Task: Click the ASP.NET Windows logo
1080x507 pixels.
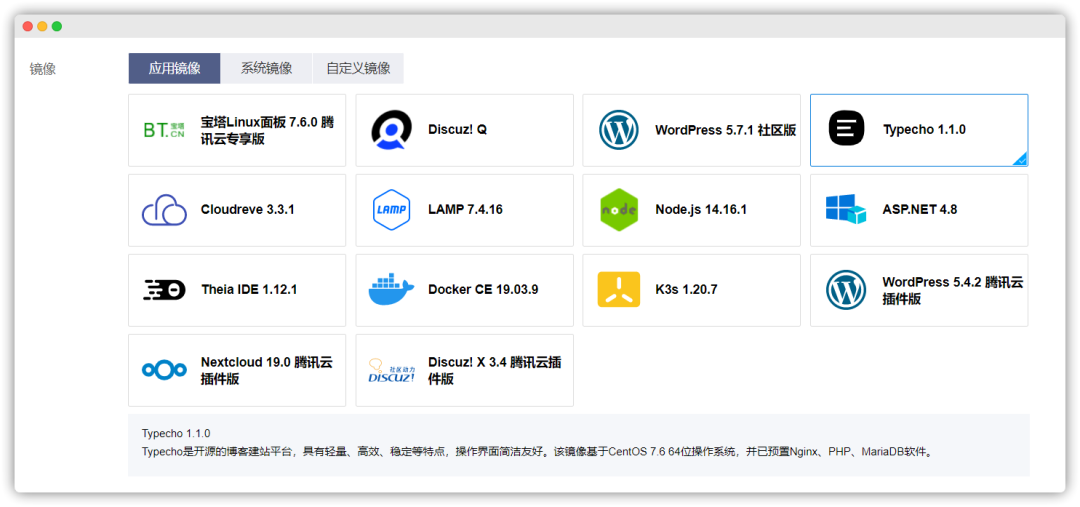Action: [846, 209]
